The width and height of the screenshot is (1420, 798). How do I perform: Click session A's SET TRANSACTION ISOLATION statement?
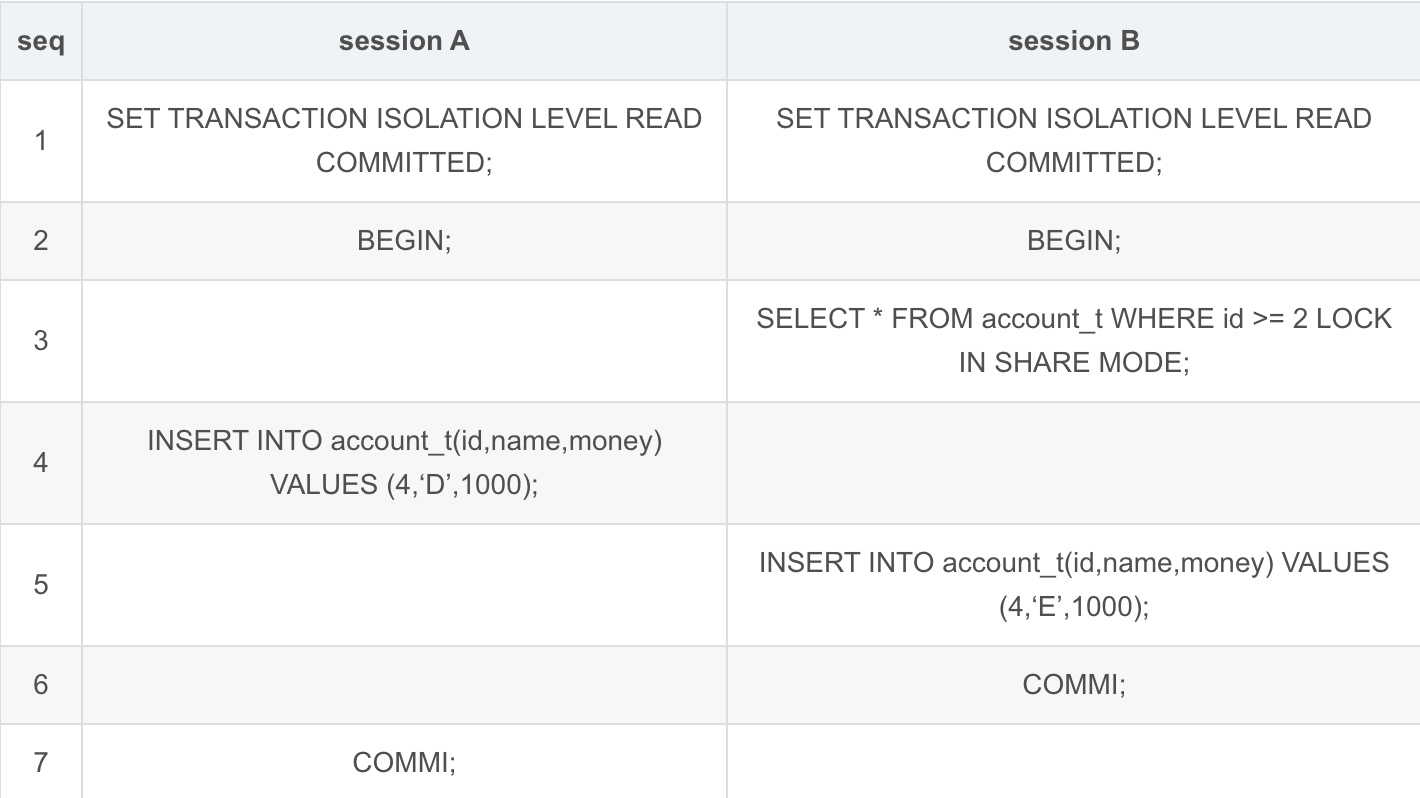click(x=404, y=140)
